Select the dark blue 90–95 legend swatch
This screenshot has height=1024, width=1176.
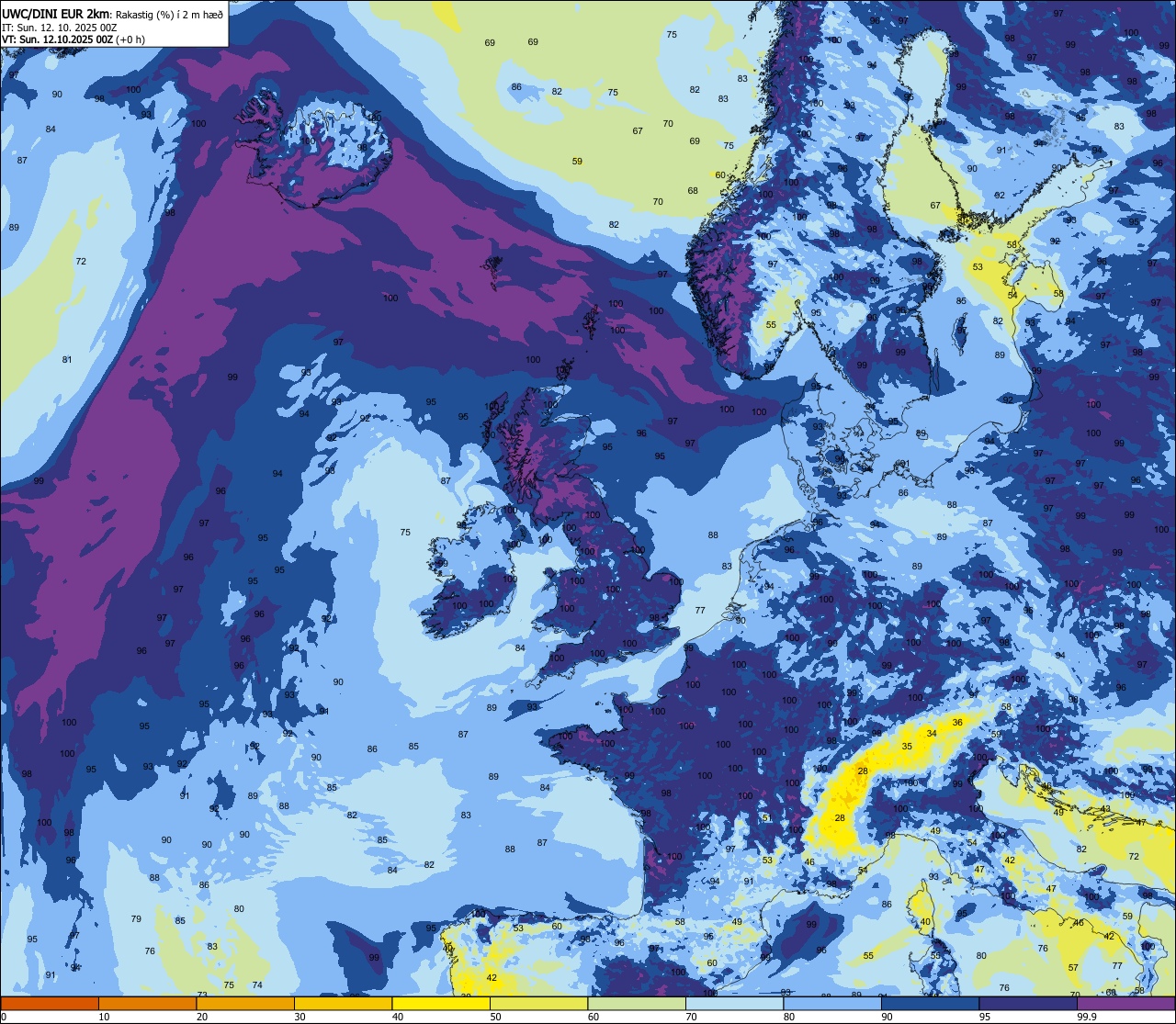pos(931,1003)
